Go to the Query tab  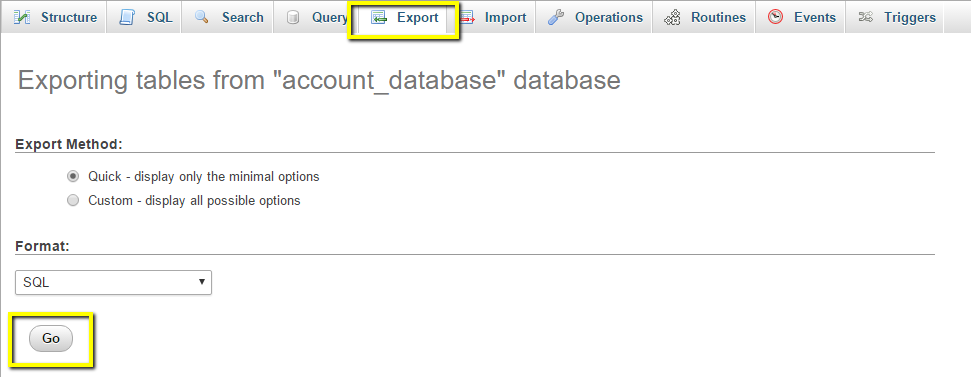[316, 17]
